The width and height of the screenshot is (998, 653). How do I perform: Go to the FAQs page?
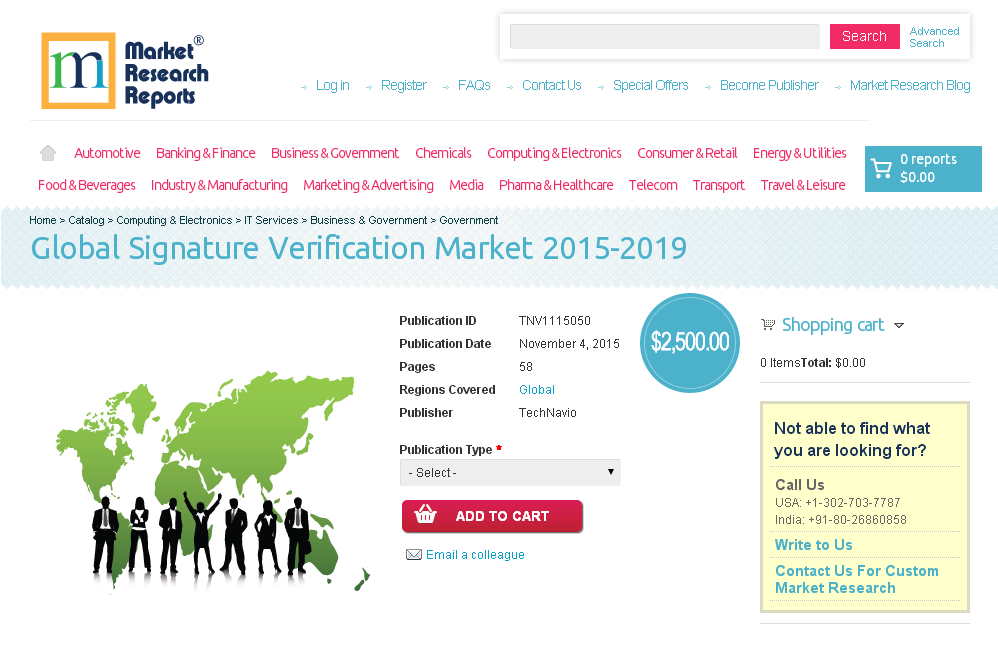click(x=474, y=85)
